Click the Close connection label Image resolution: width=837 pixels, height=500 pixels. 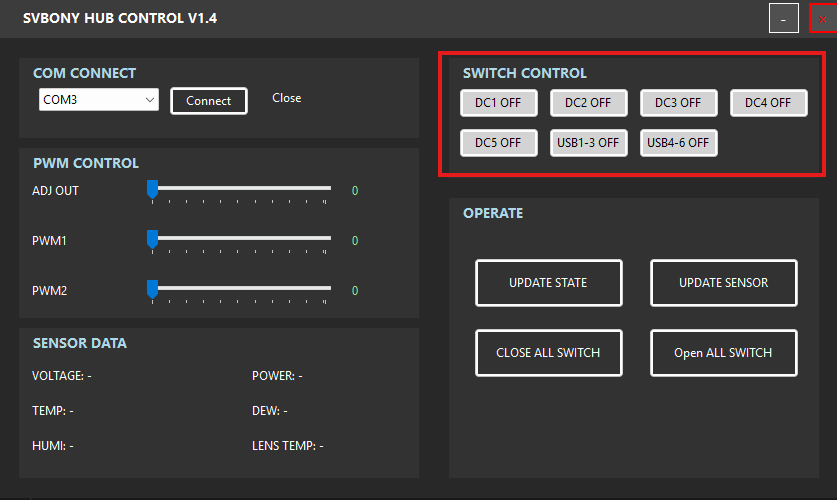click(x=287, y=98)
